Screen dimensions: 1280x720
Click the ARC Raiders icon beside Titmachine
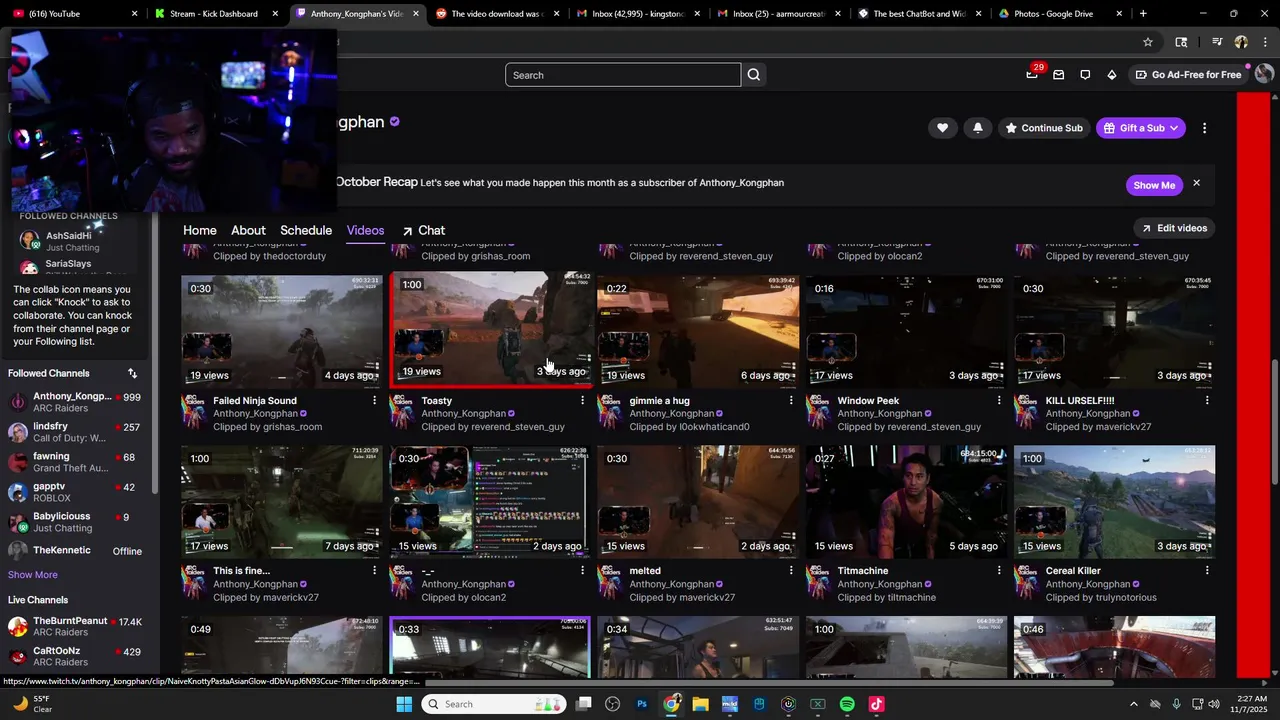coord(818,583)
